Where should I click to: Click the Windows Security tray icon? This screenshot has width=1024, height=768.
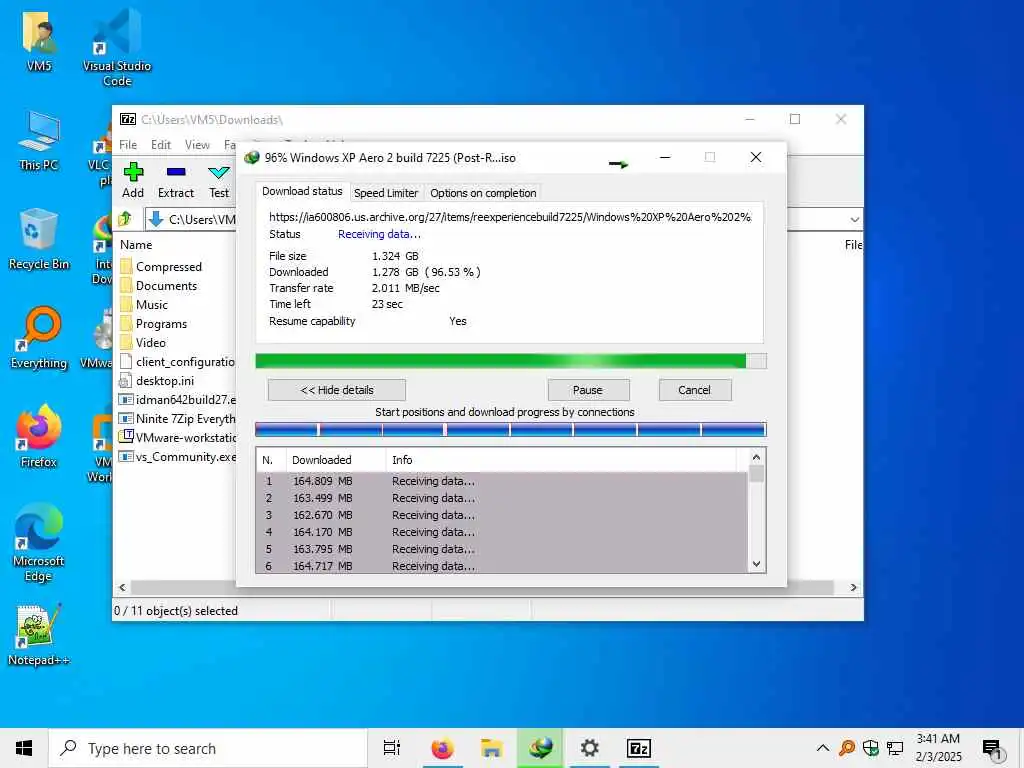(871, 748)
